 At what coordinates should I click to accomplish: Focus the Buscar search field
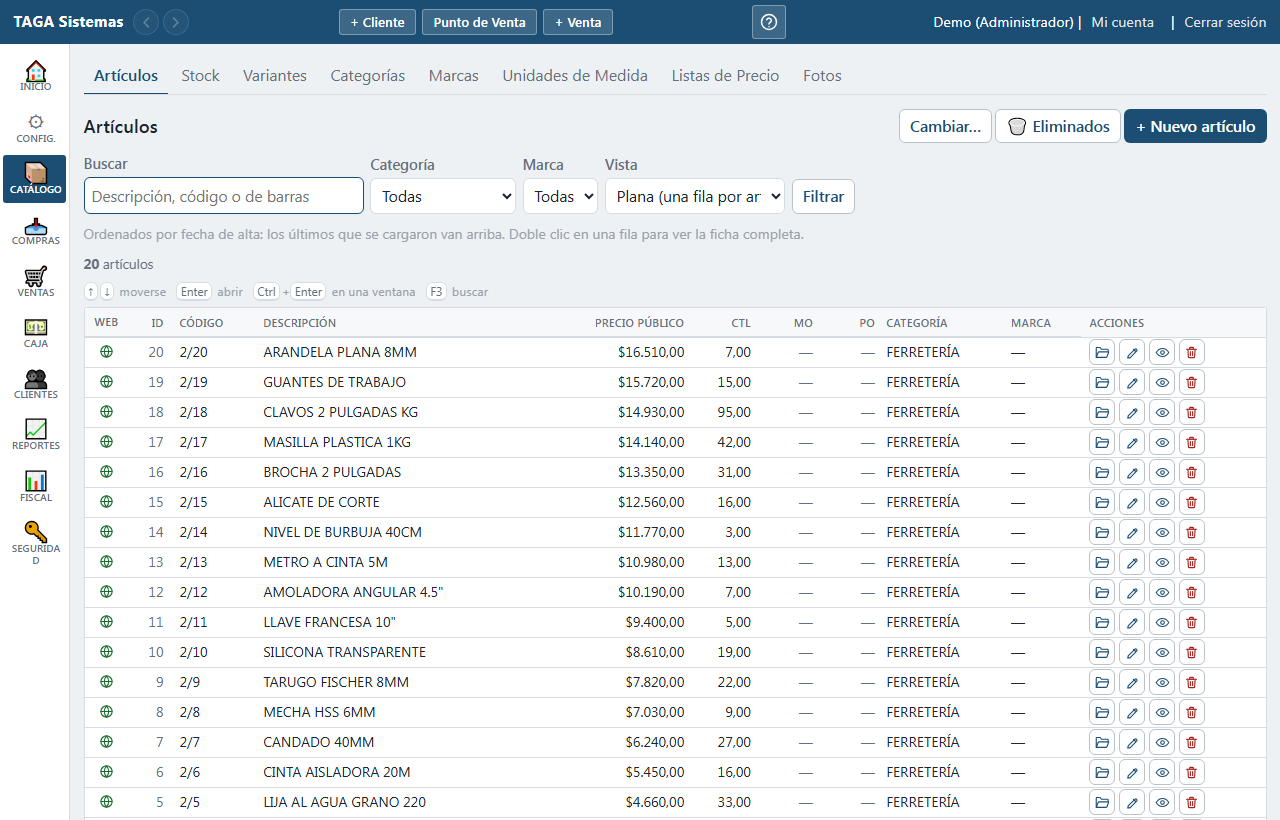tap(224, 196)
